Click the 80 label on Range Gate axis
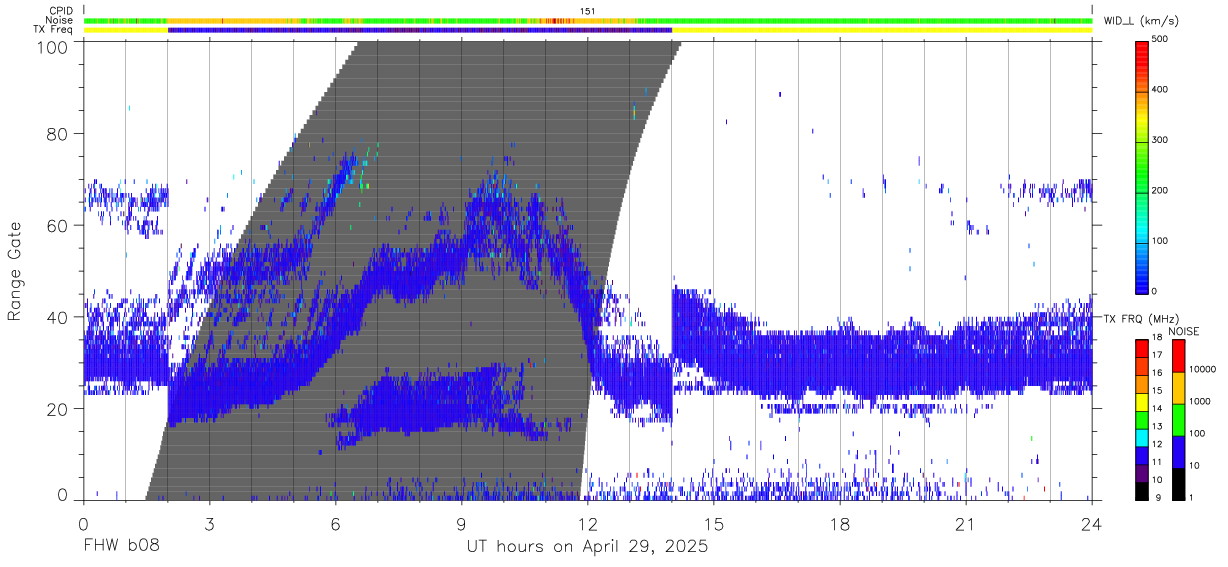The width and height of the screenshot is (1228, 567). 57,133
